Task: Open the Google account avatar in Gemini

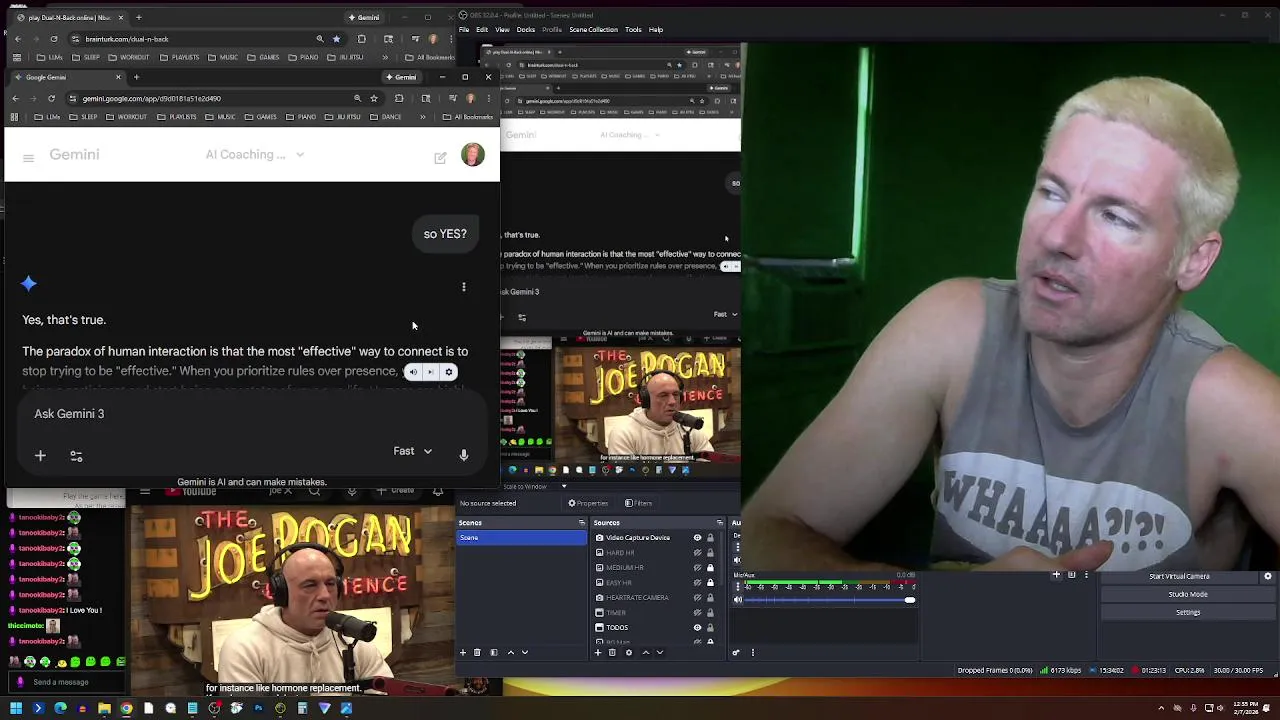Action: pyautogui.click(x=473, y=155)
